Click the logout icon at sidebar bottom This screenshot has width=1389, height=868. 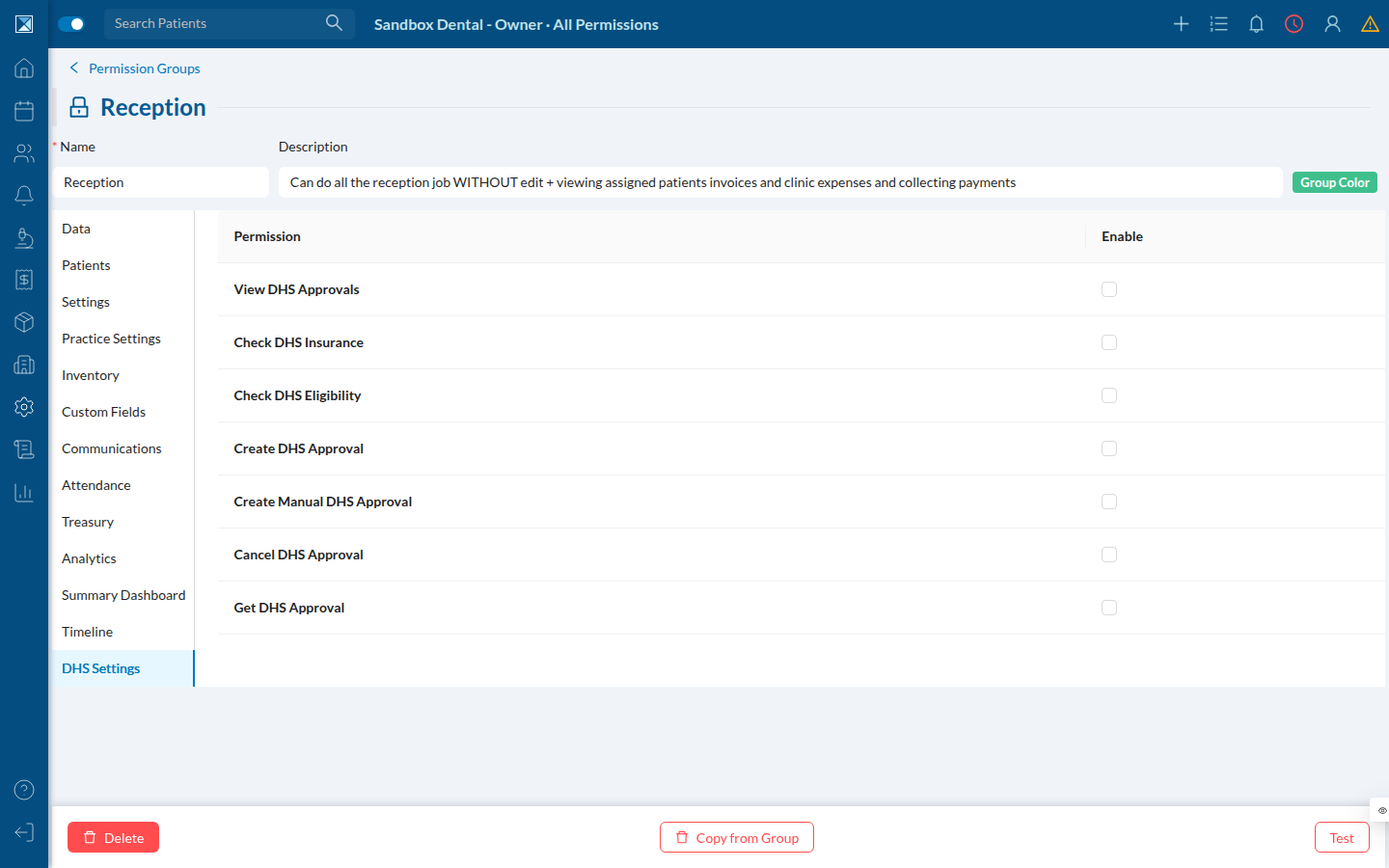pyautogui.click(x=24, y=832)
